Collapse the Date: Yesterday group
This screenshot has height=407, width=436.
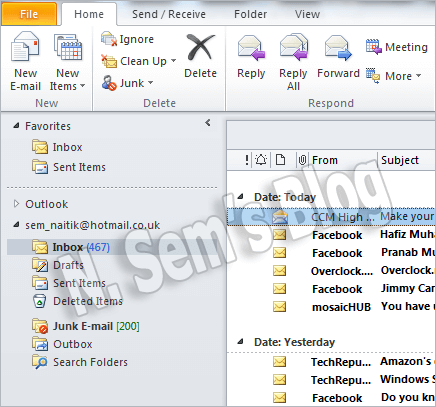240,342
